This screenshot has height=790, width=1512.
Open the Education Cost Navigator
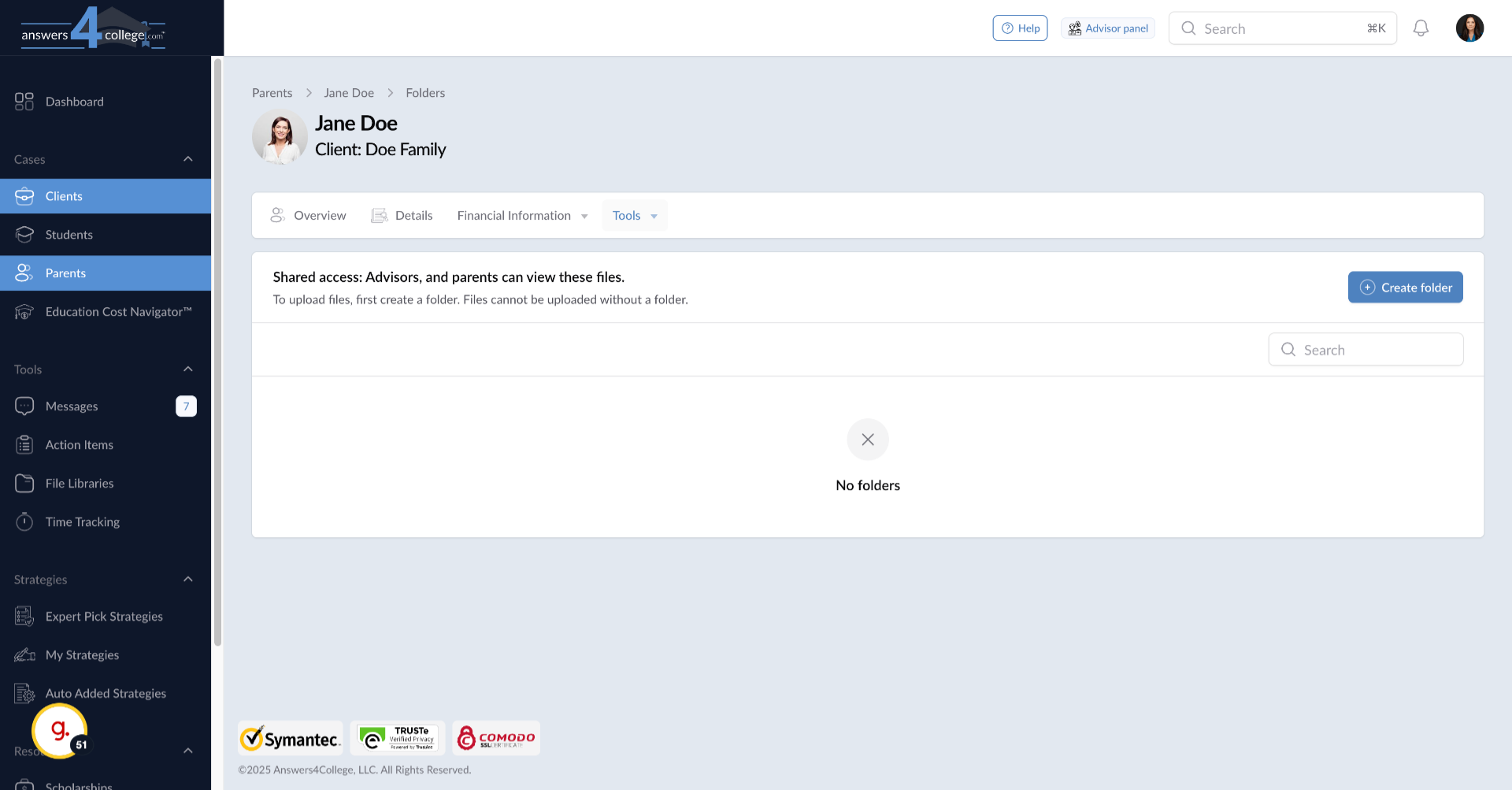[x=118, y=311]
